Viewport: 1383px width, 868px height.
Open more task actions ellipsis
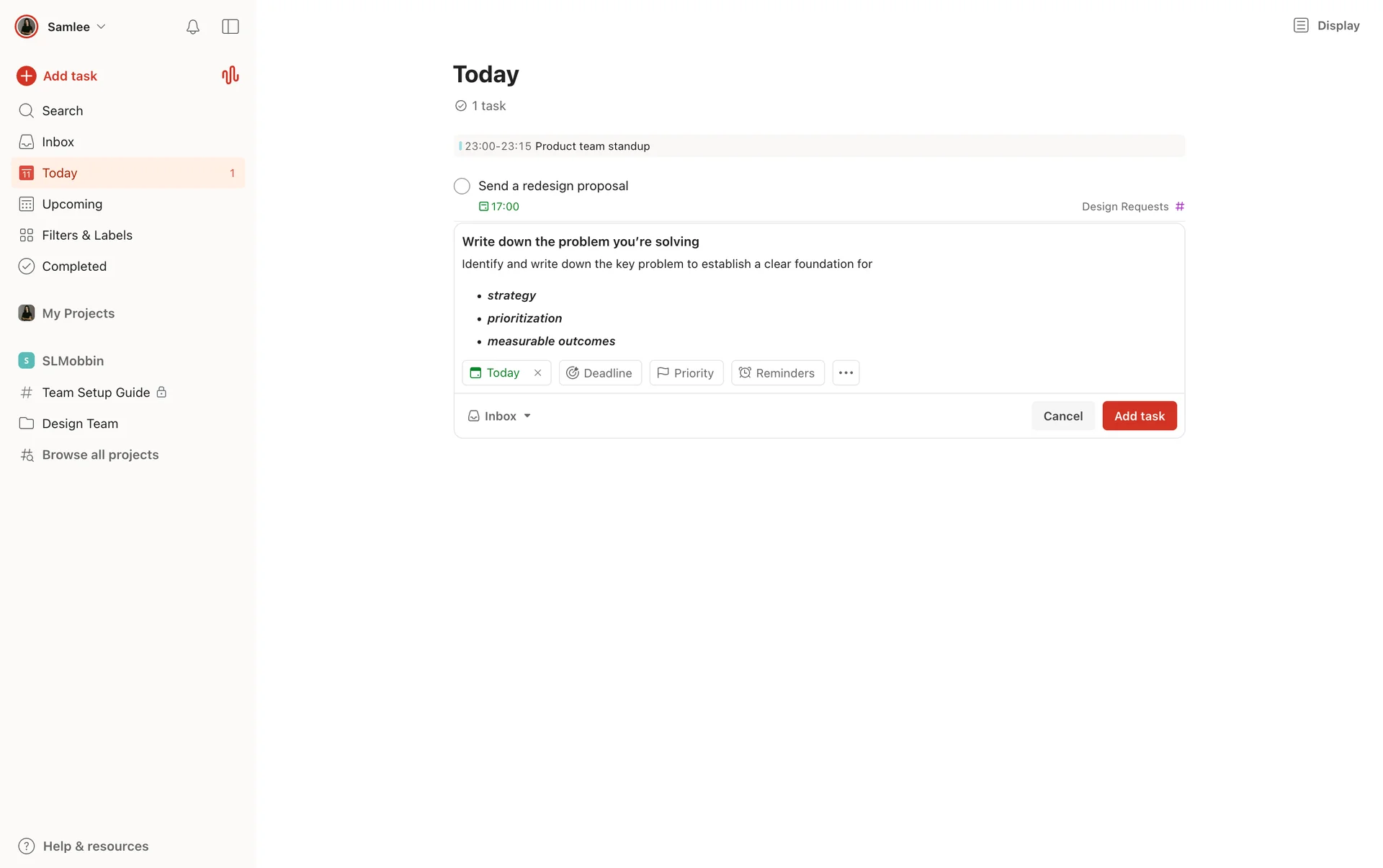click(846, 373)
